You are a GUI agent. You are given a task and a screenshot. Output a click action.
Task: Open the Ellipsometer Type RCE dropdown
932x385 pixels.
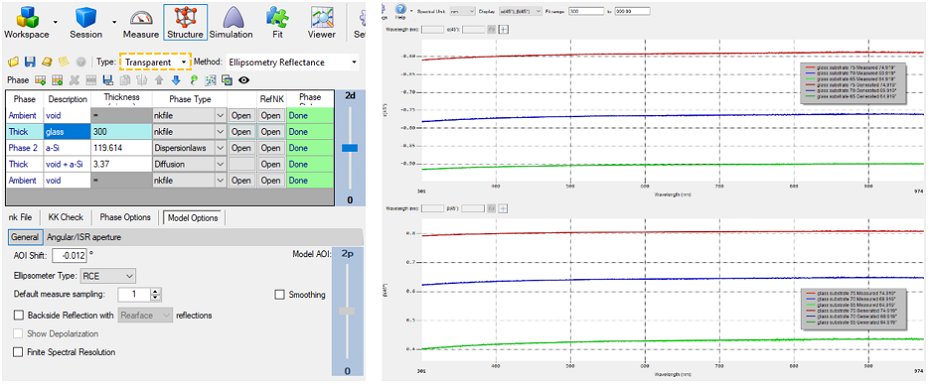[x=108, y=276]
